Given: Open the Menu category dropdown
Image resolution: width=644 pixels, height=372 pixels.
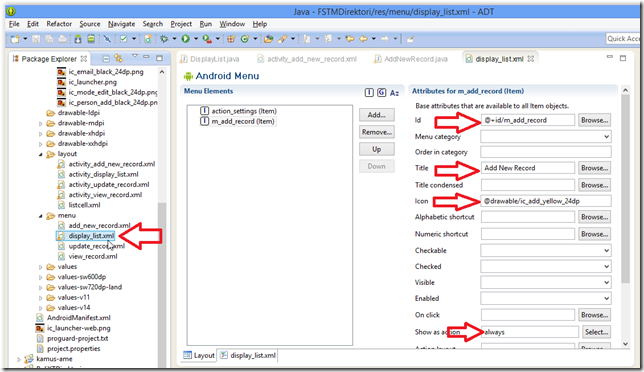Looking at the screenshot, I should coord(546,136).
